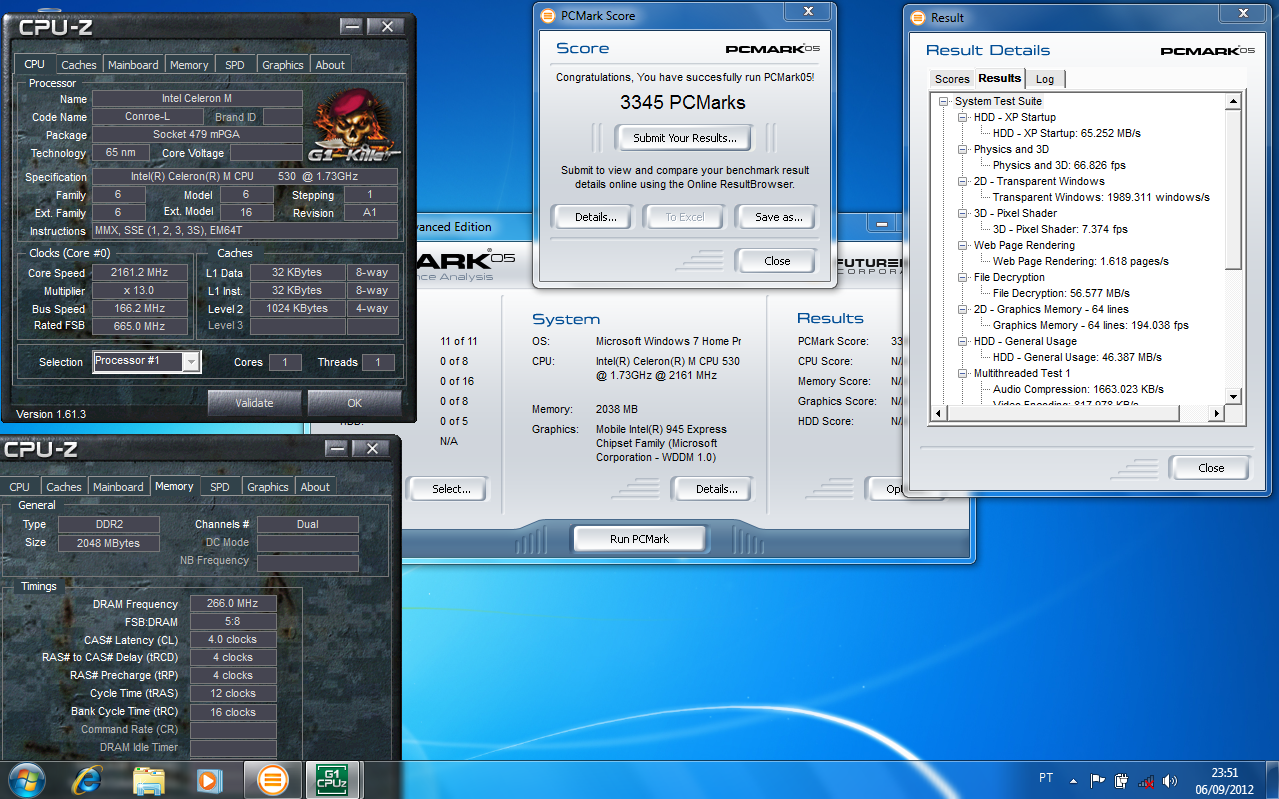Image resolution: width=1279 pixels, height=799 pixels.
Task: Open SPD tab in upper CPU-Z window
Action: 234,65
